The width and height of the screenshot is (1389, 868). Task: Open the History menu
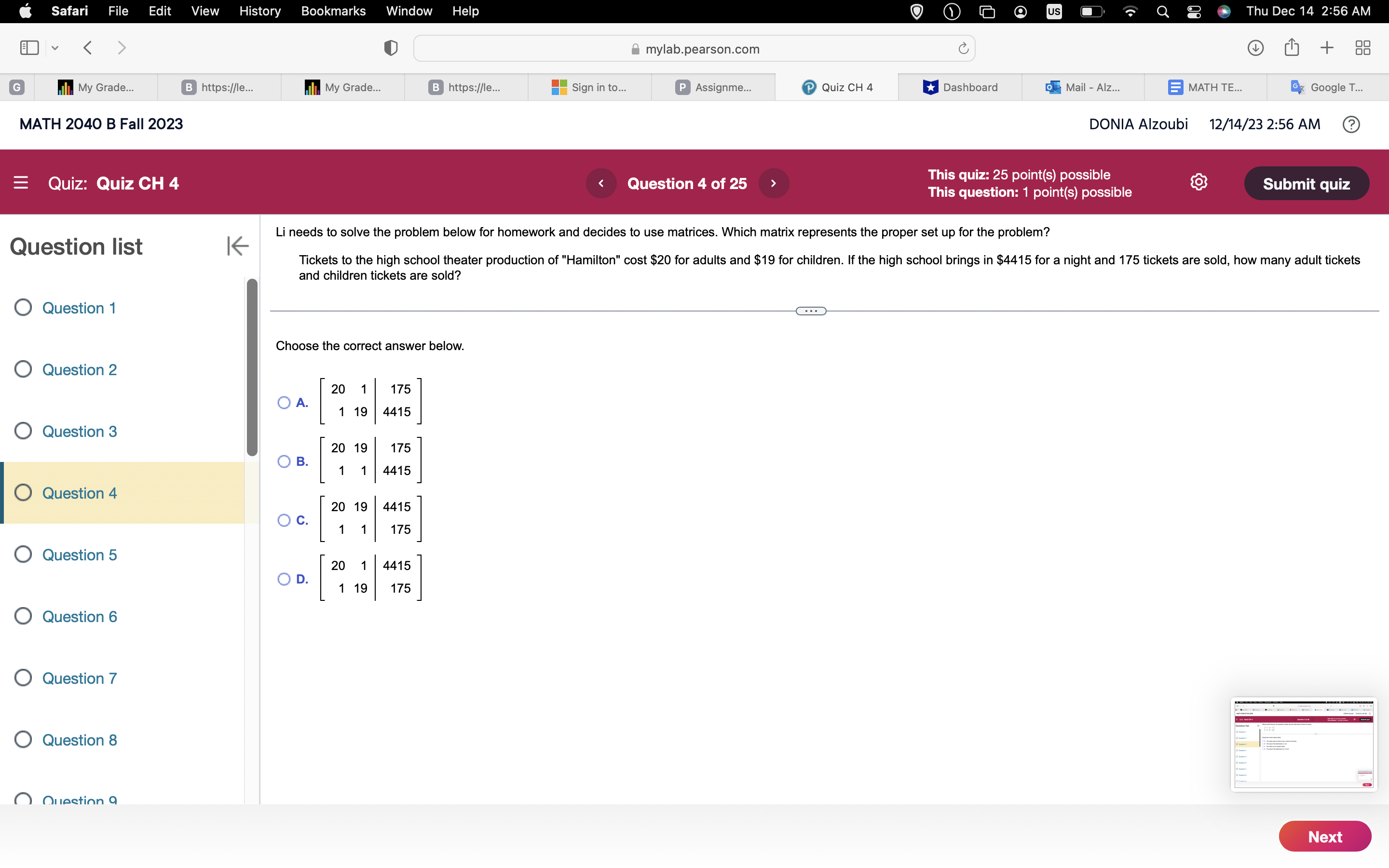[x=259, y=11]
